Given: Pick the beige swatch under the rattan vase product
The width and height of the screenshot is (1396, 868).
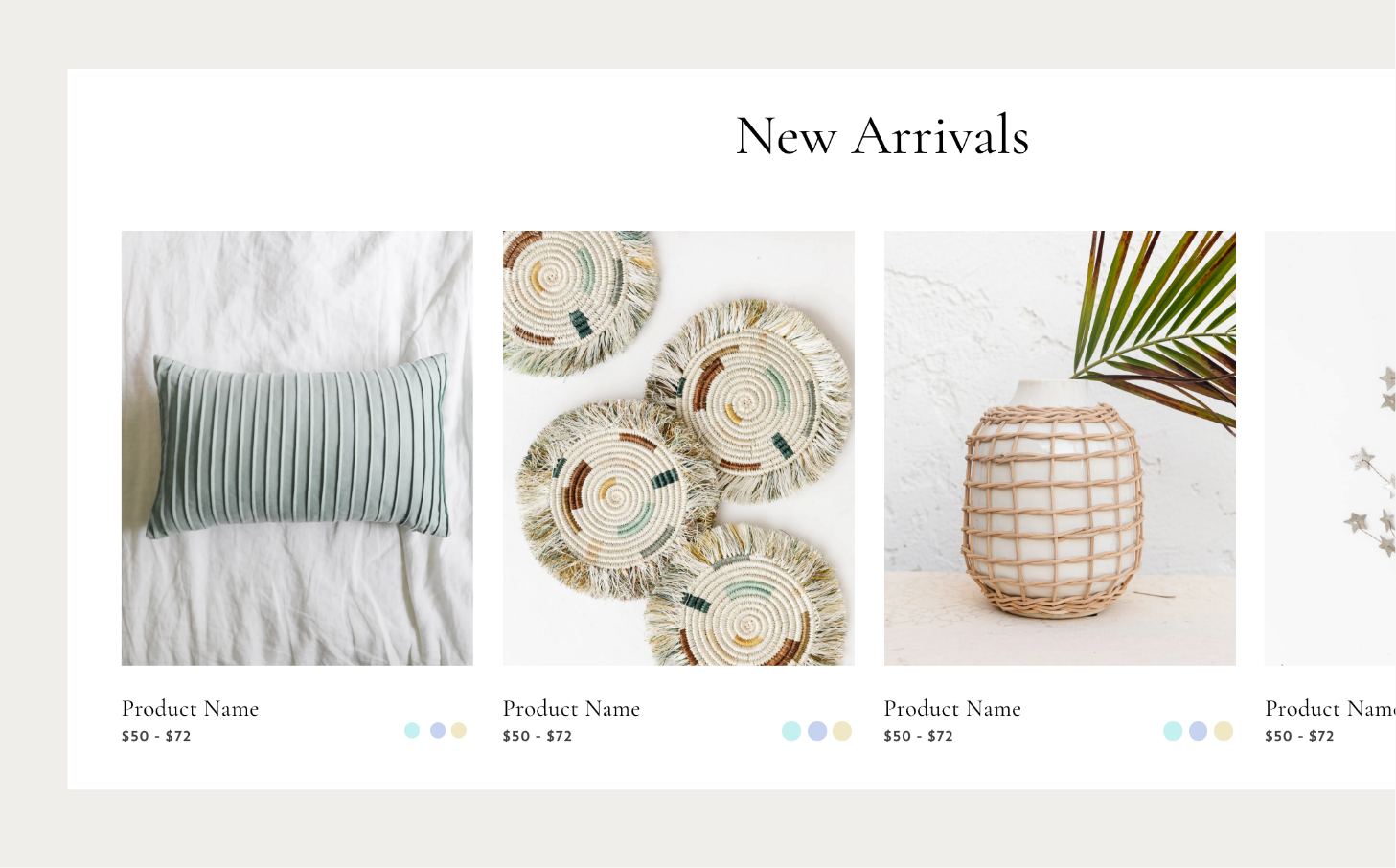Looking at the screenshot, I should pyautogui.click(x=1224, y=731).
